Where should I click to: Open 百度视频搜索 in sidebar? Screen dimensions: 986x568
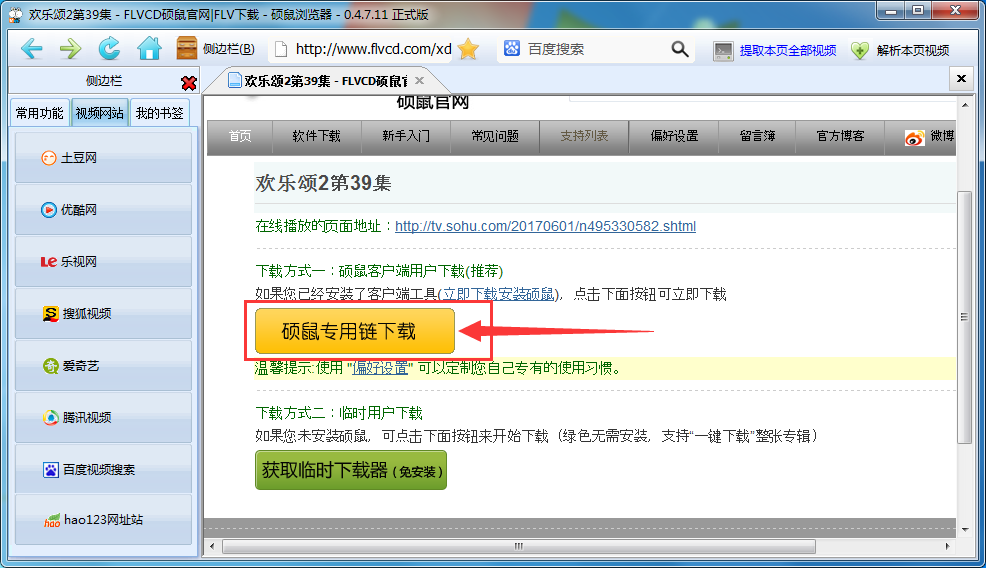(103, 469)
